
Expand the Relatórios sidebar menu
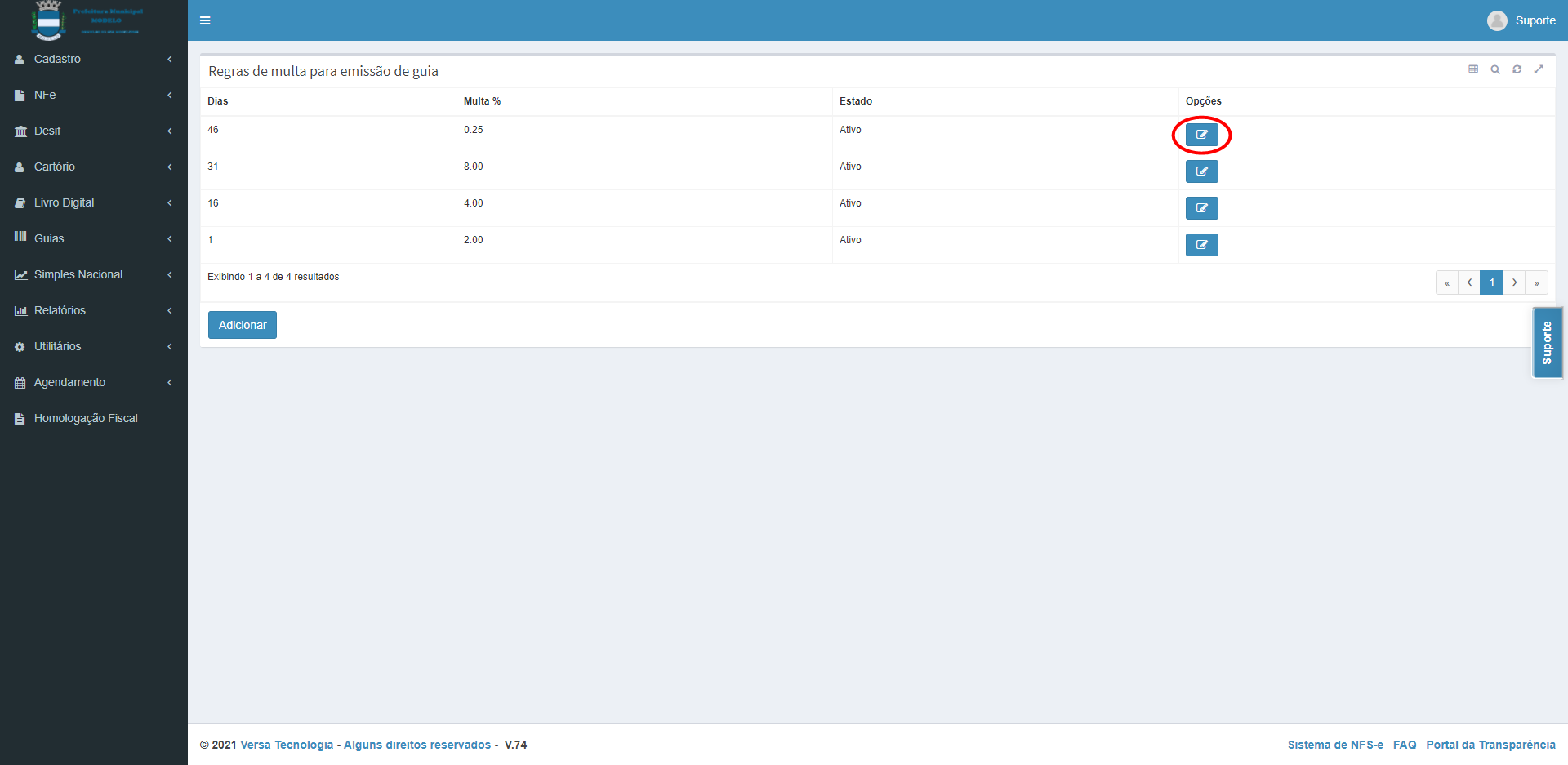point(60,310)
